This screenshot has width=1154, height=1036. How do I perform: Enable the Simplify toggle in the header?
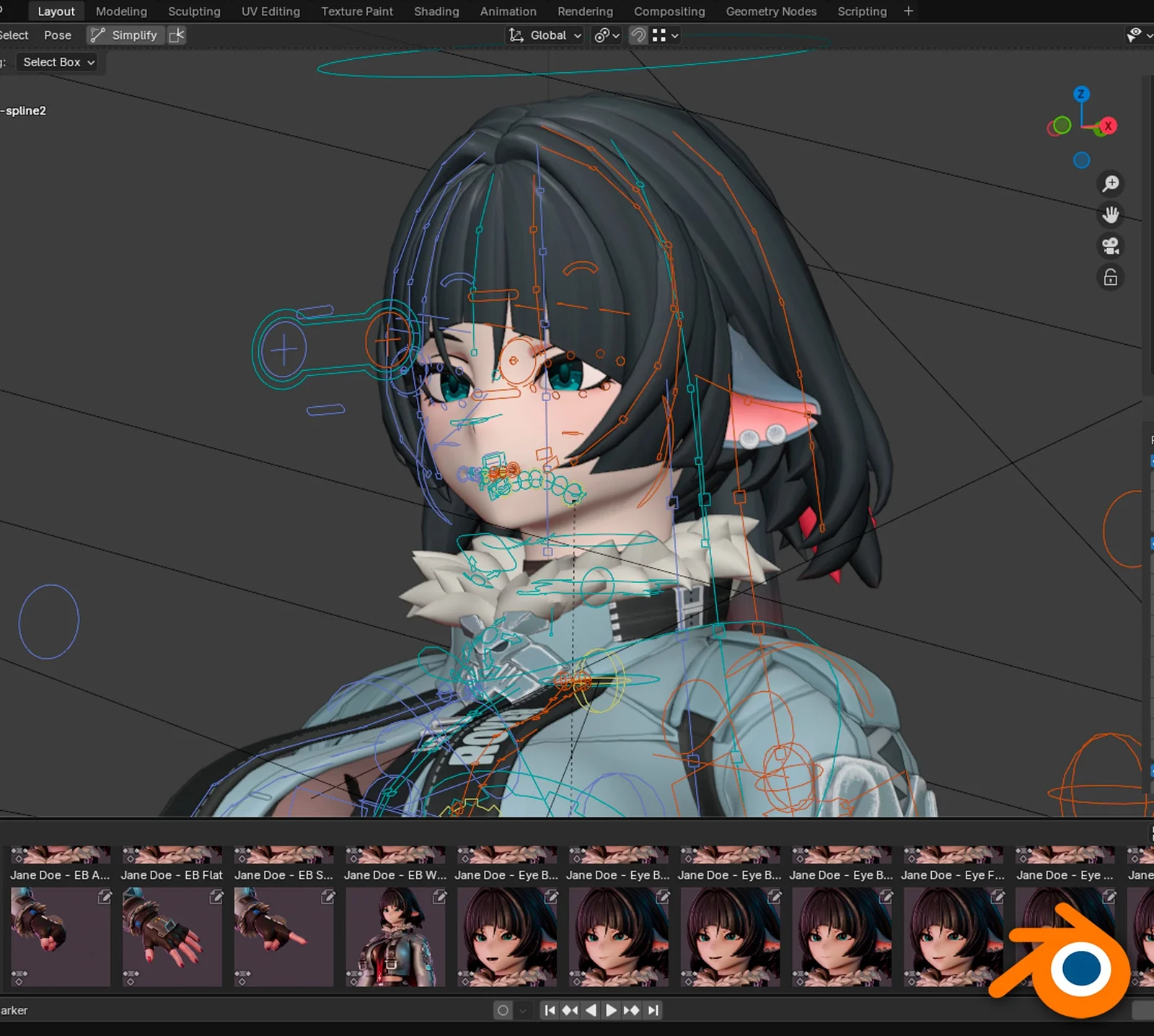[133, 35]
